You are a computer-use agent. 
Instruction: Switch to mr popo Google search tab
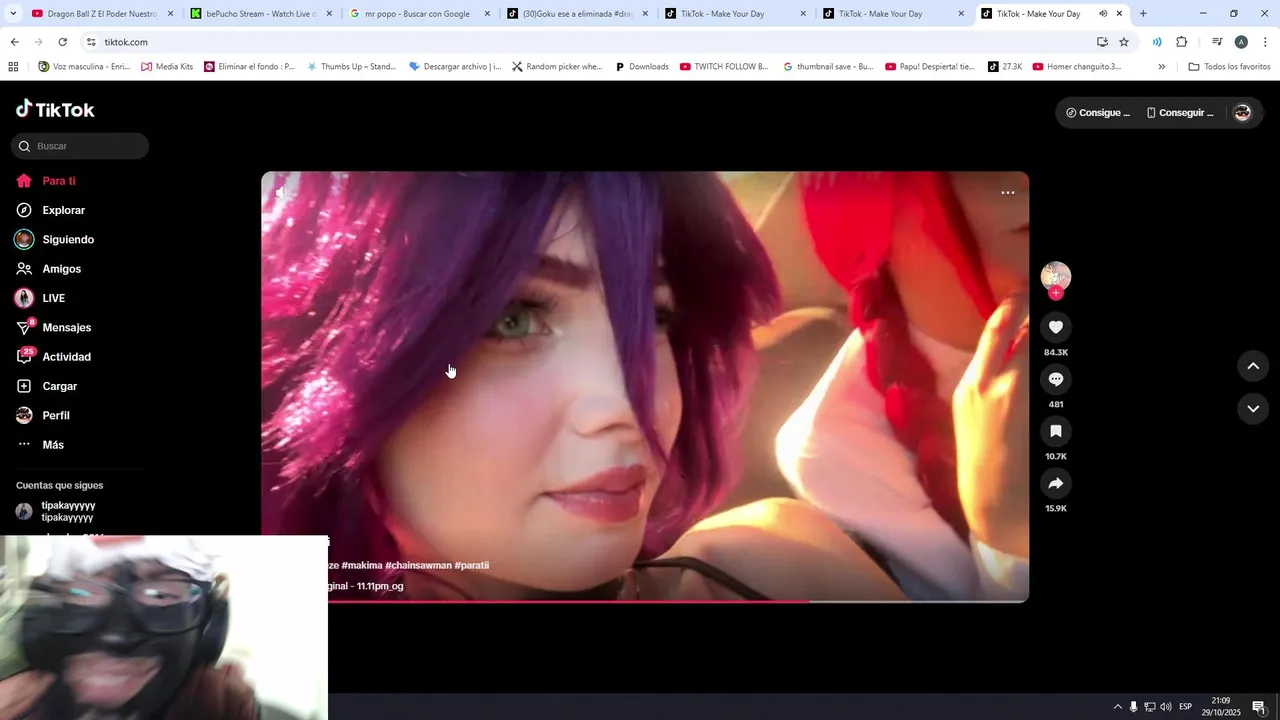click(x=418, y=14)
